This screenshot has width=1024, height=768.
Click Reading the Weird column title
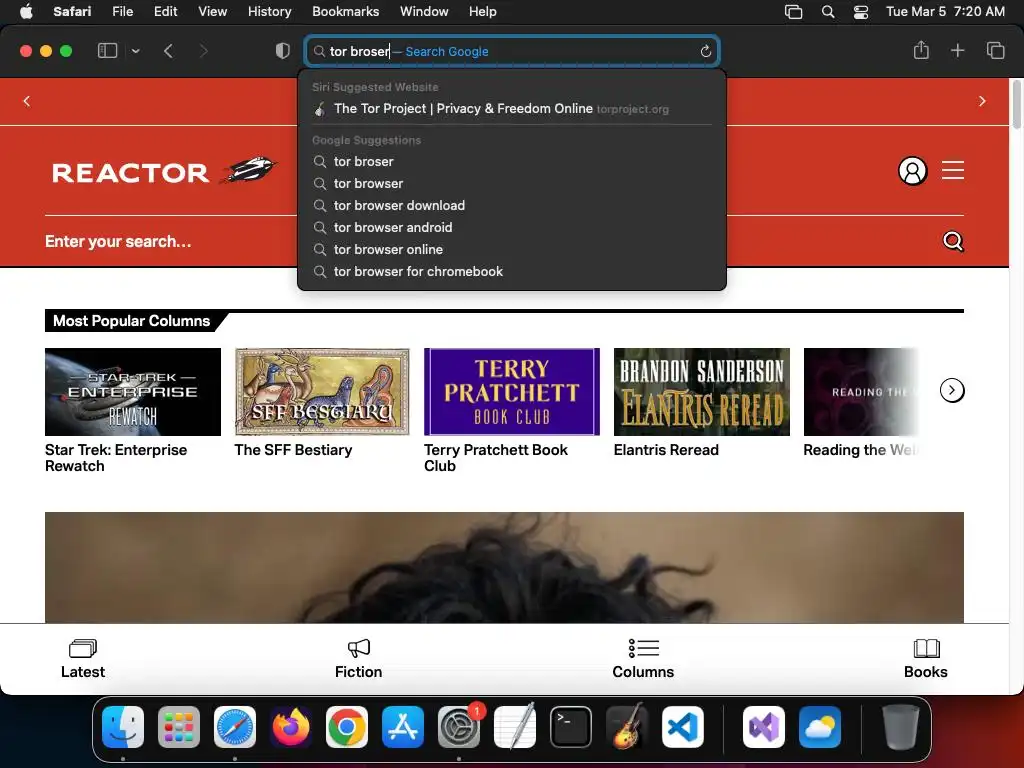[x=861, y=450]
